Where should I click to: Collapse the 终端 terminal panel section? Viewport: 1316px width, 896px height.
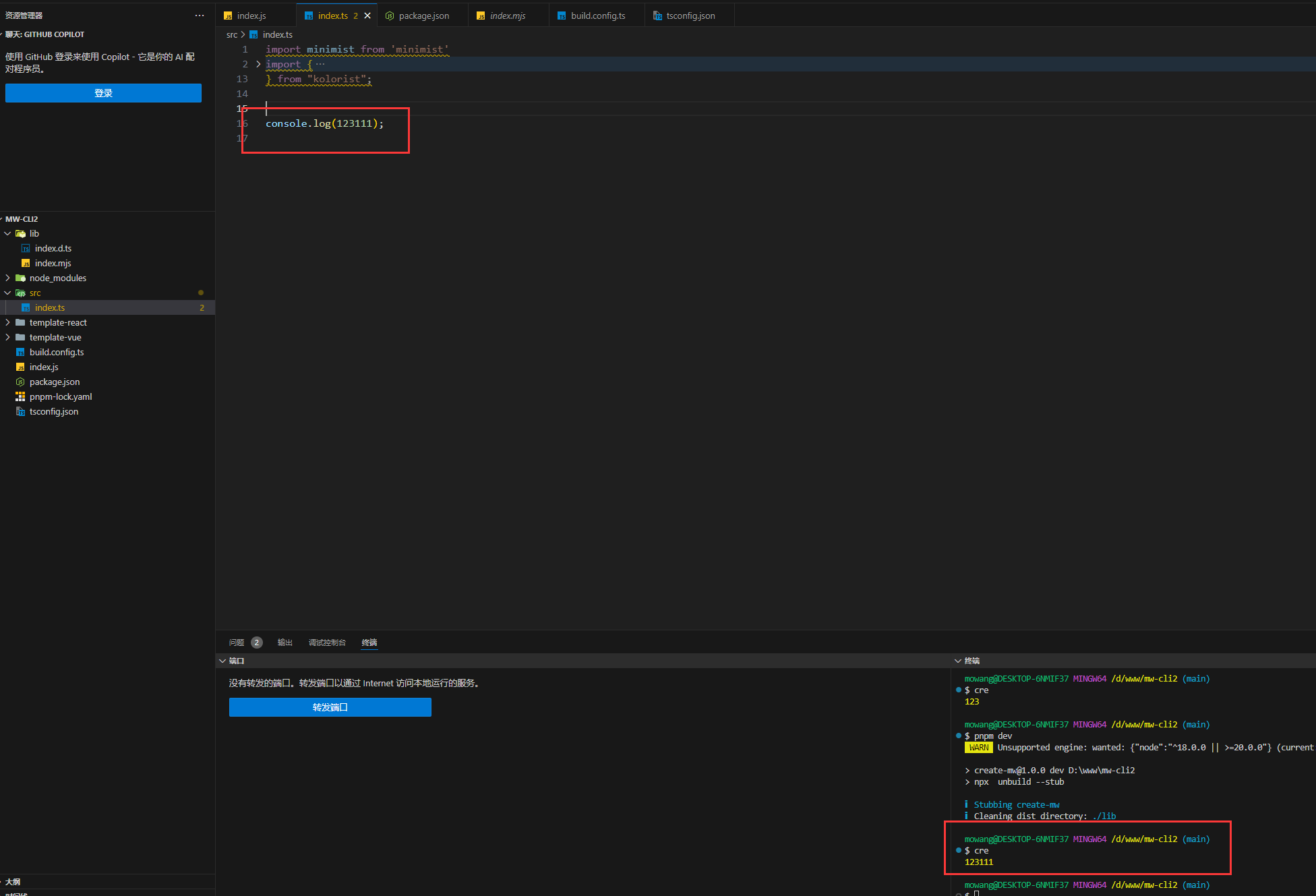[x=958, y=661]
